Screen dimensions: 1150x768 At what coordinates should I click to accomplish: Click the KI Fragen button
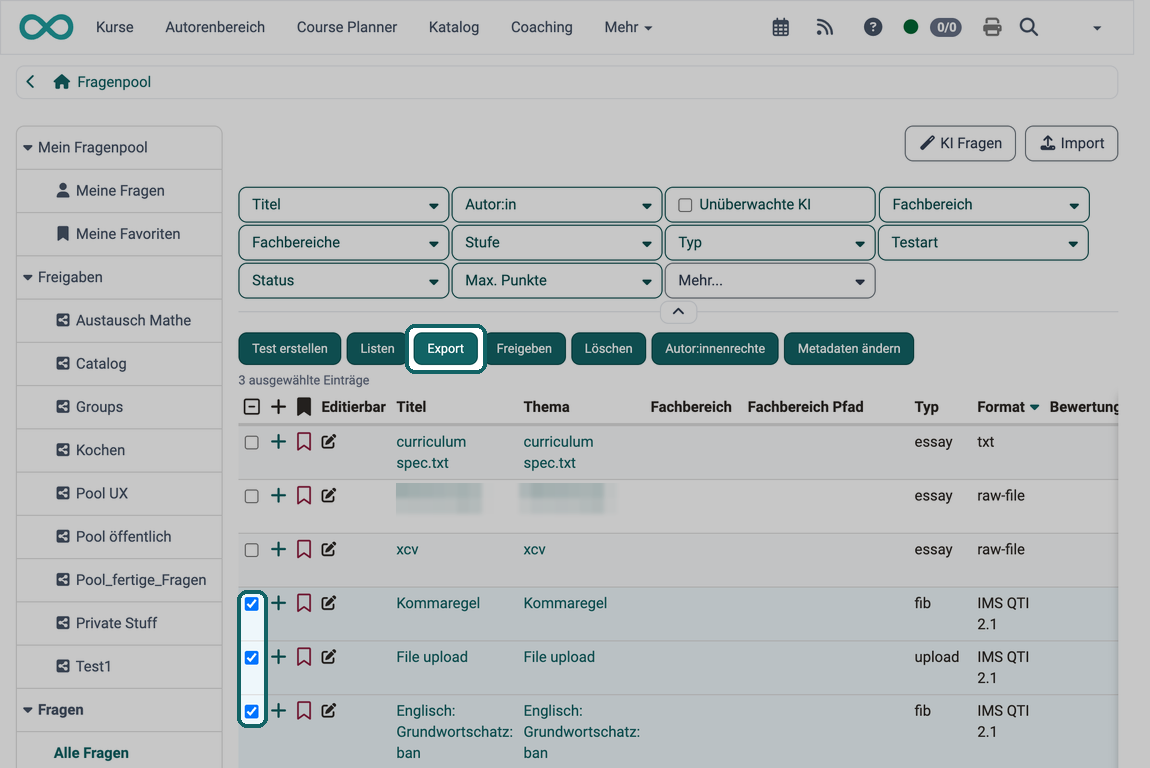click(x=960, y=143)
